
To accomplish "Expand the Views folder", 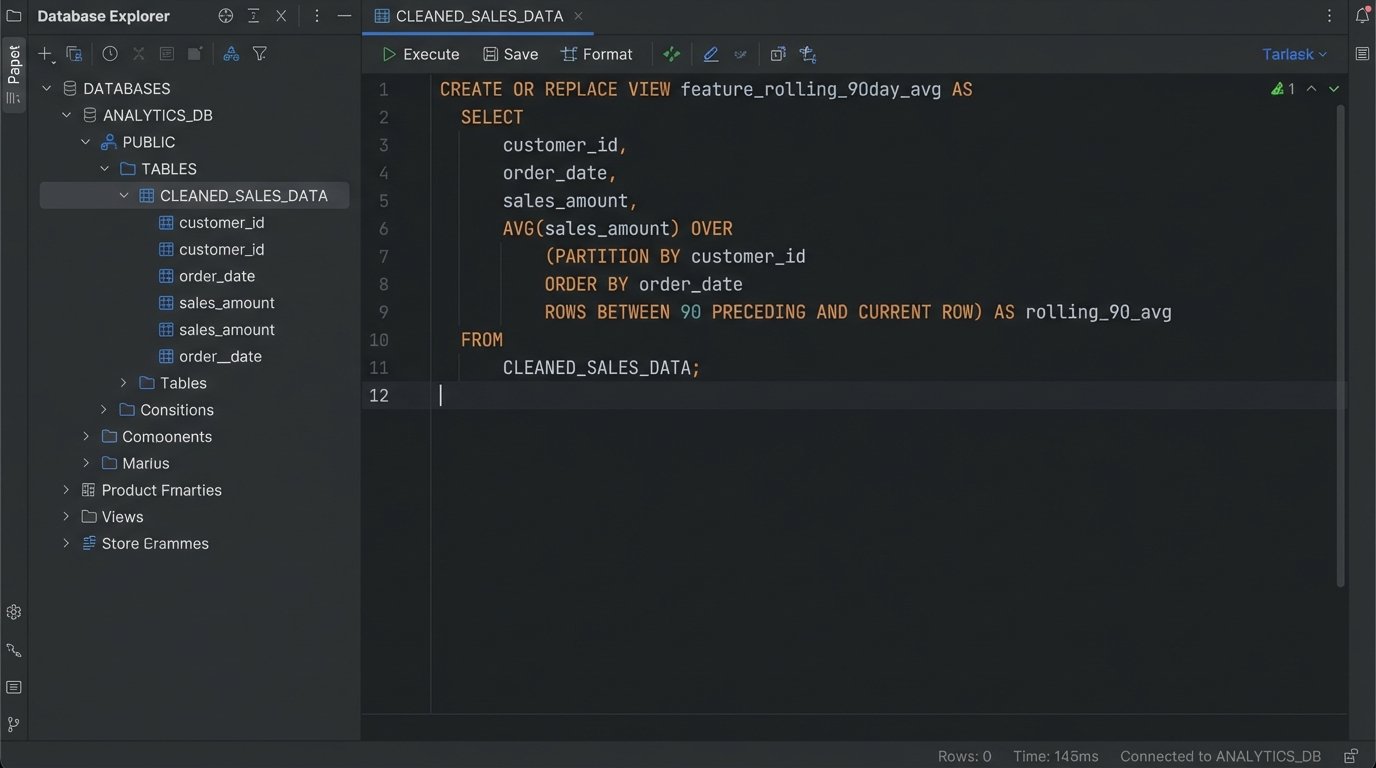I will [x=67, y=517].
